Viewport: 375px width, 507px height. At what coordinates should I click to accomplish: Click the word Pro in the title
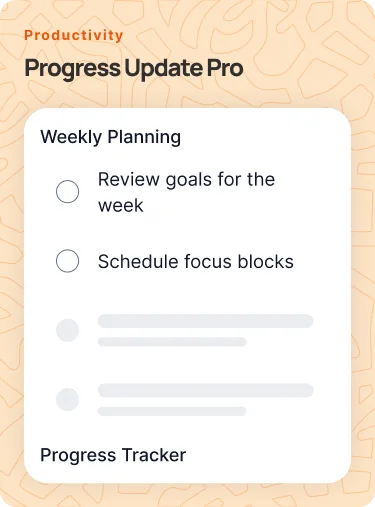225,68
